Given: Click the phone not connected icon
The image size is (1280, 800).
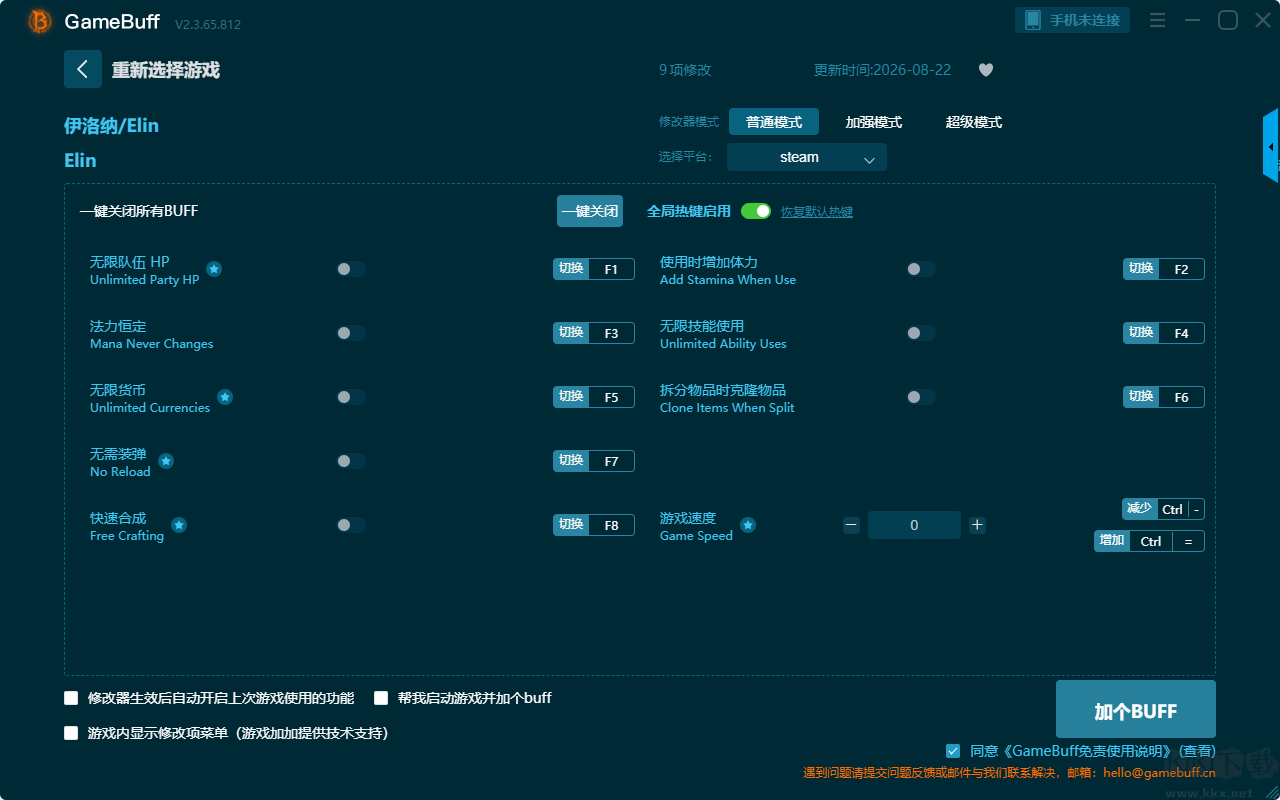Looking at the screenshot, I should pyautogui.click(x=1033, y=20).
